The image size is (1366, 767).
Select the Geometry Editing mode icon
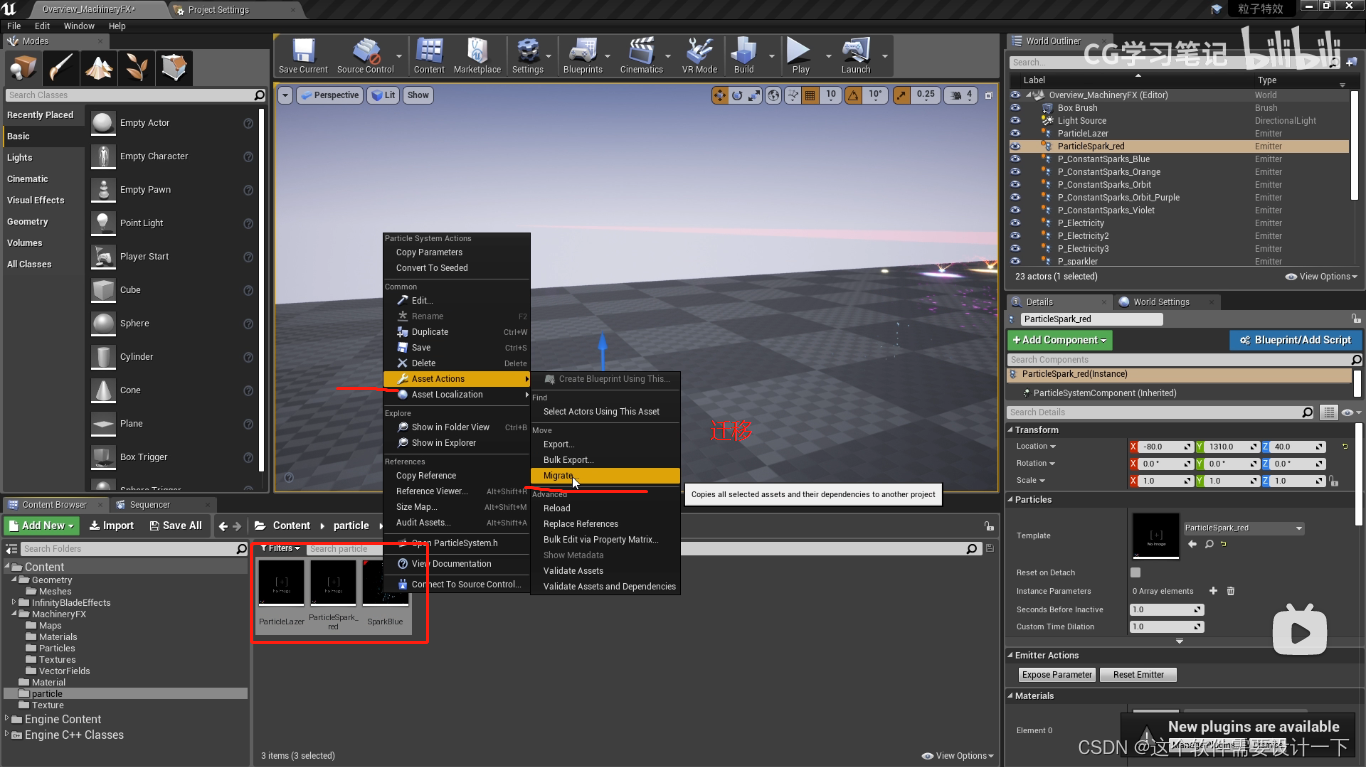click(x=174, y=68)
